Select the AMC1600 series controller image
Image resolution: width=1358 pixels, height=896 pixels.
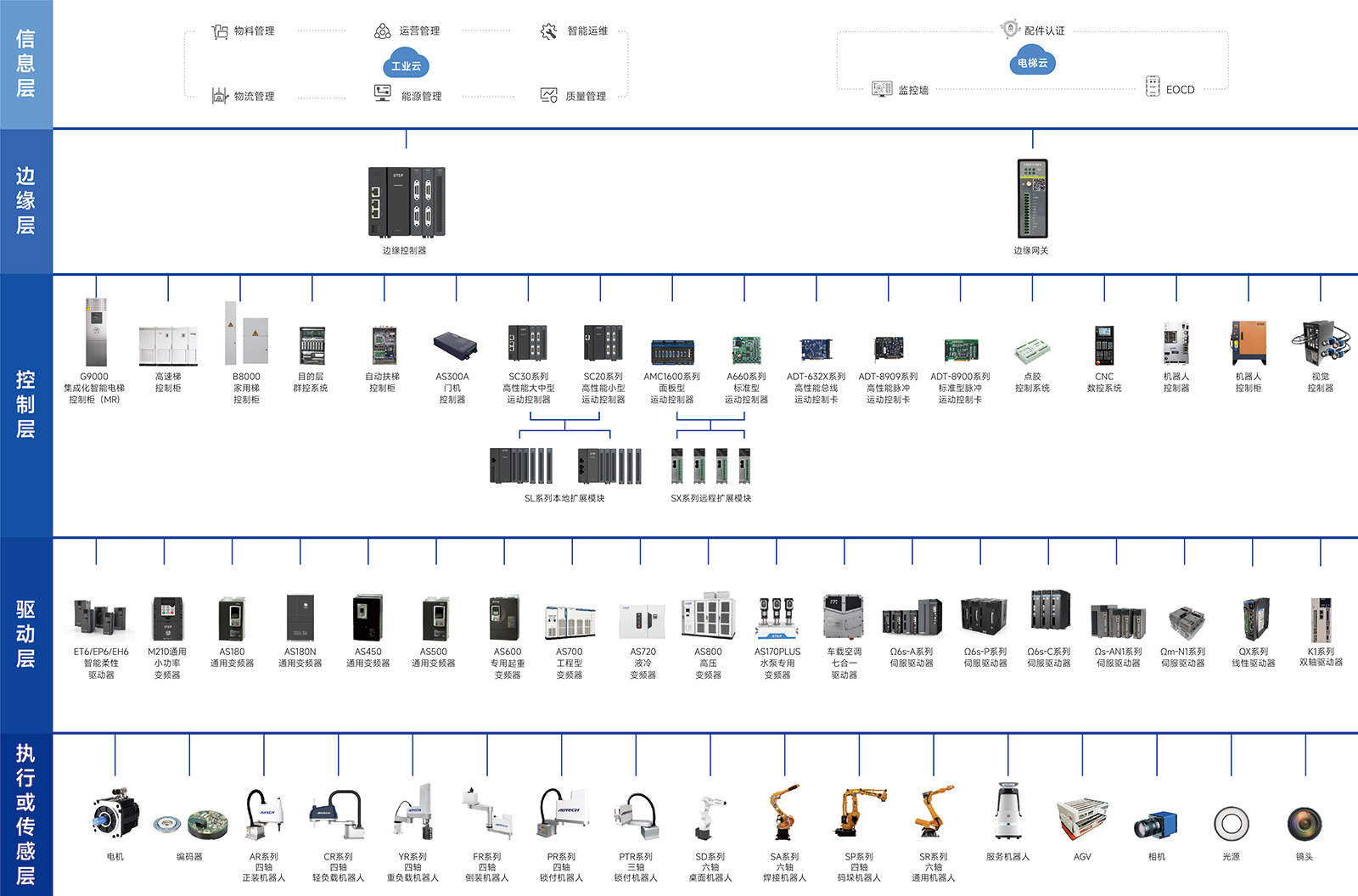tap(672, 351)
